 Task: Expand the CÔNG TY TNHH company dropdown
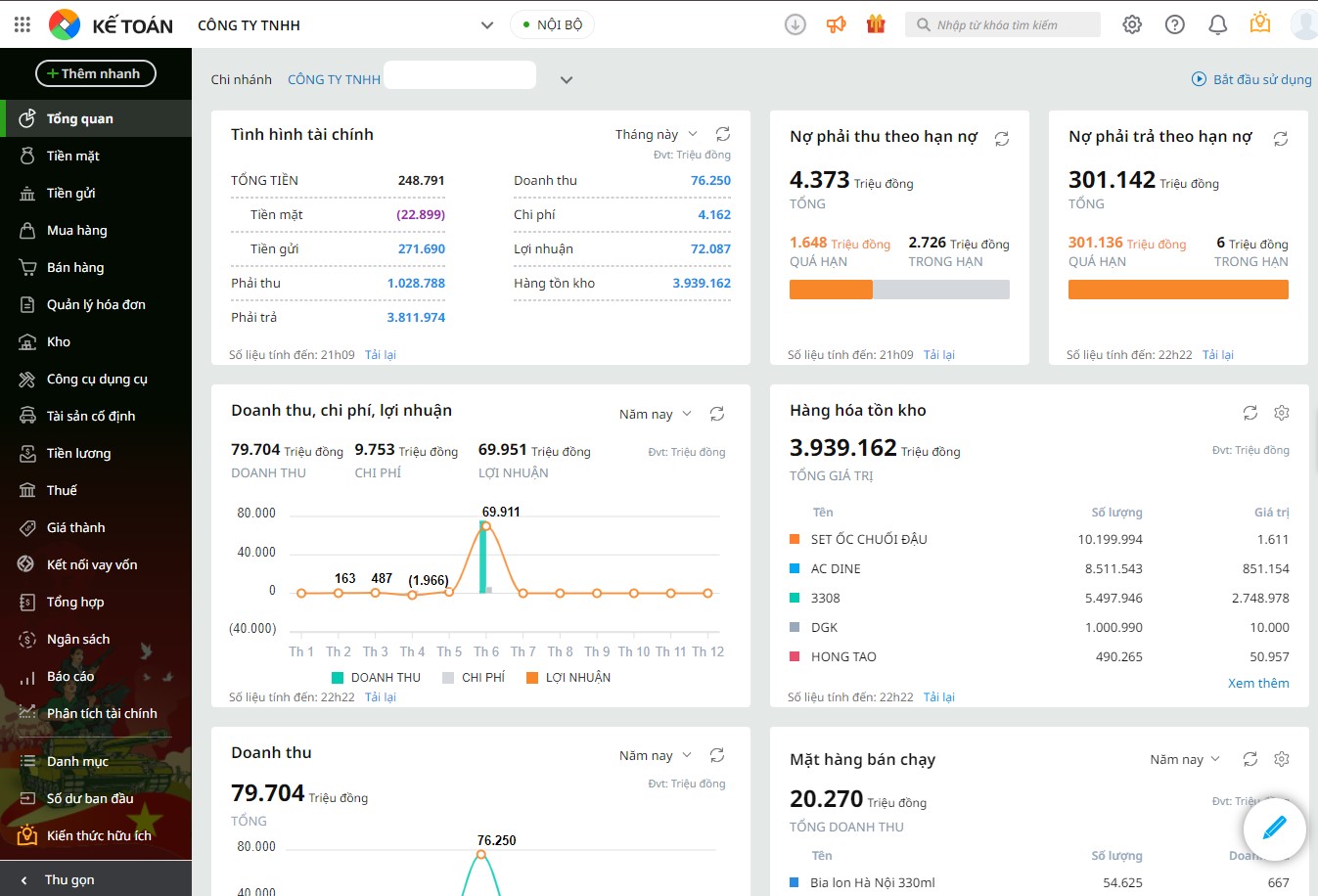point(487,25)
